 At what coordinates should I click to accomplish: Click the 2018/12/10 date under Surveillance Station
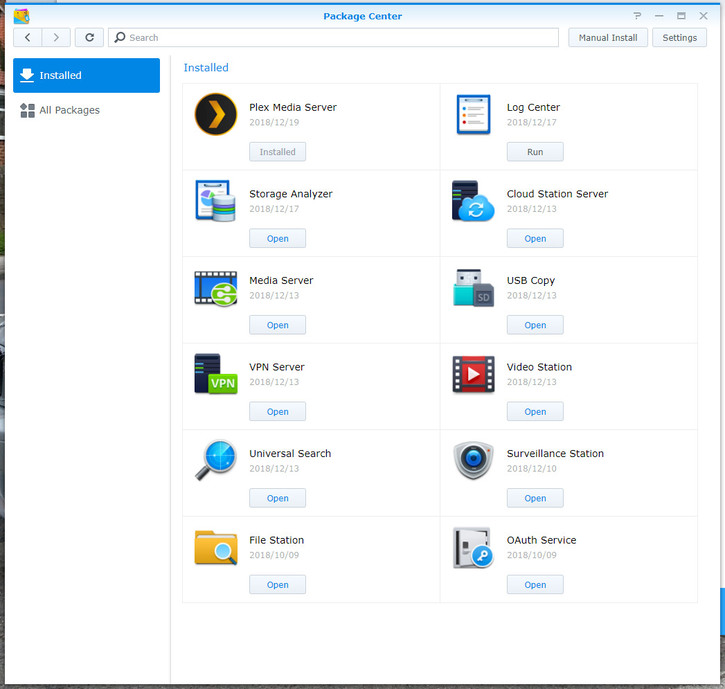[532, 468]
